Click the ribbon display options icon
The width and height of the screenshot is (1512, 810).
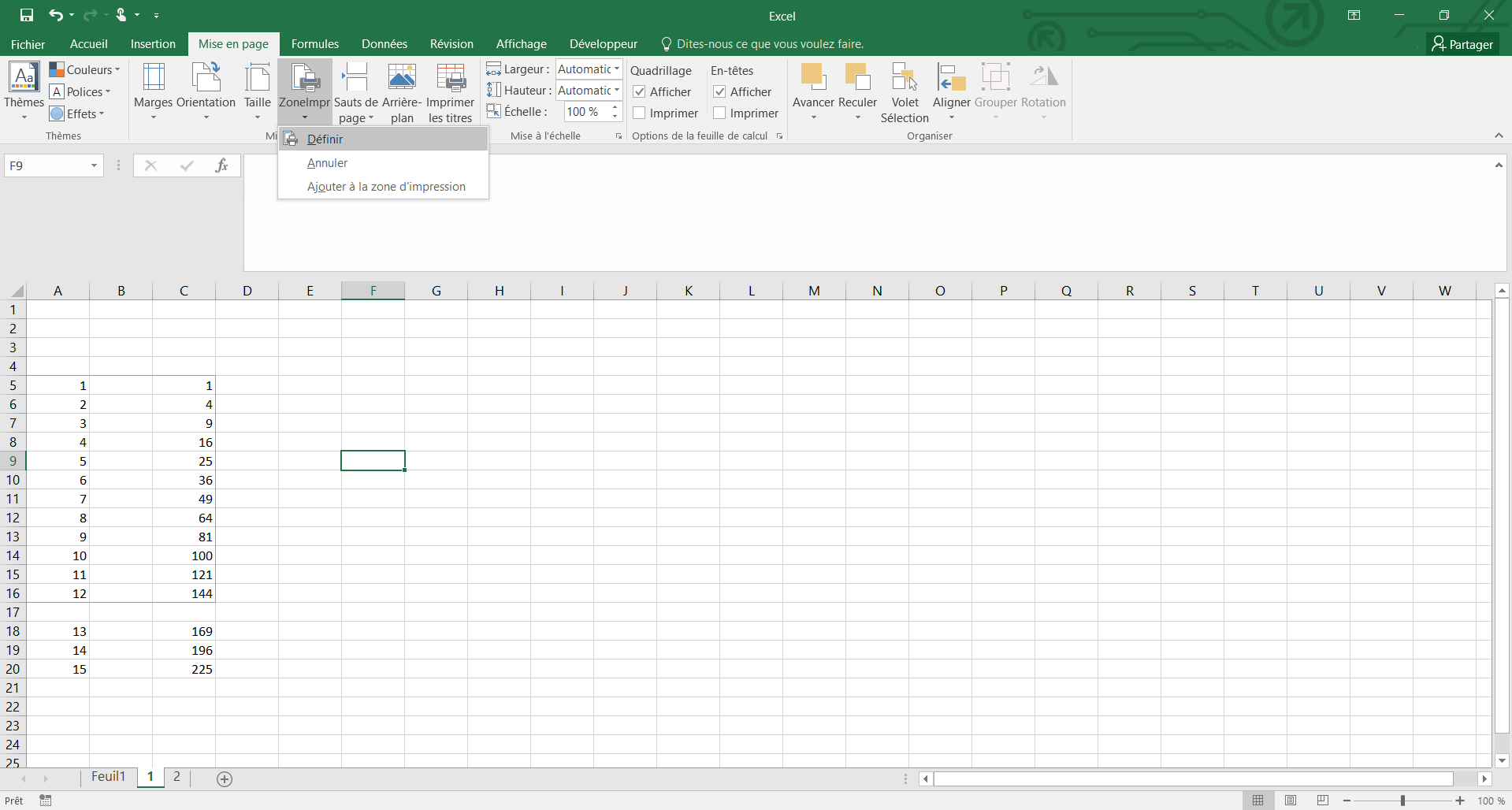[1354, 15]
